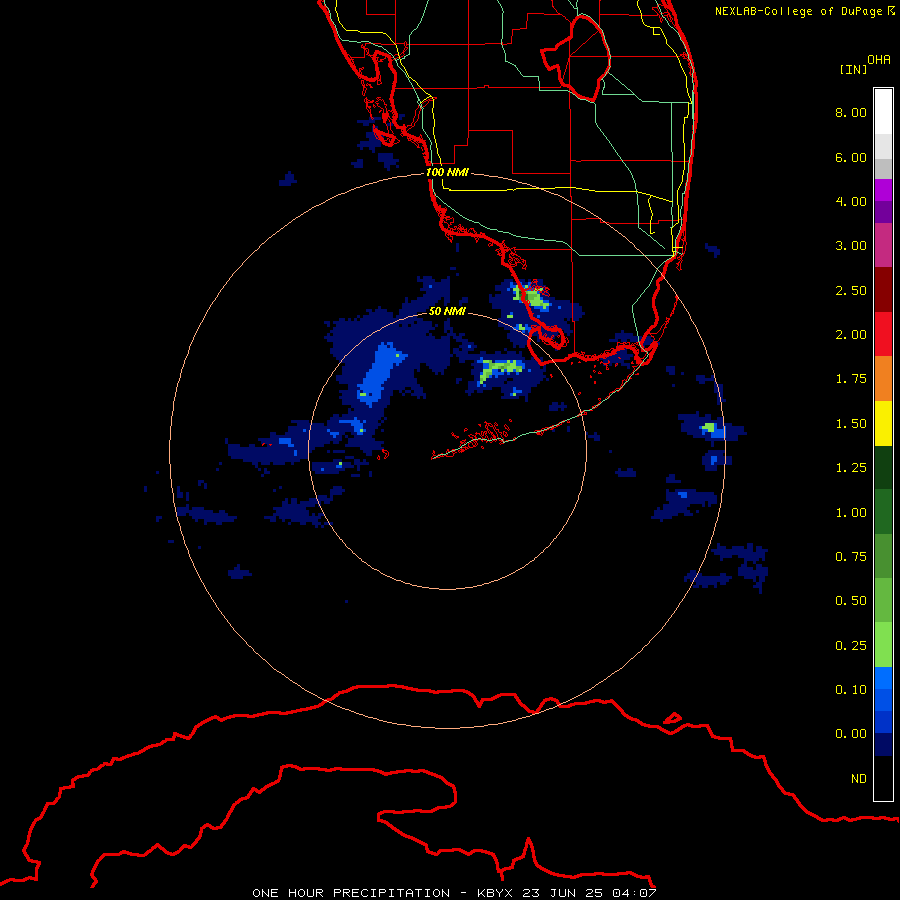Click the 4.00 legend value
Image resolution: width=900 pixels, height=900 pixels.
[851, 201]
